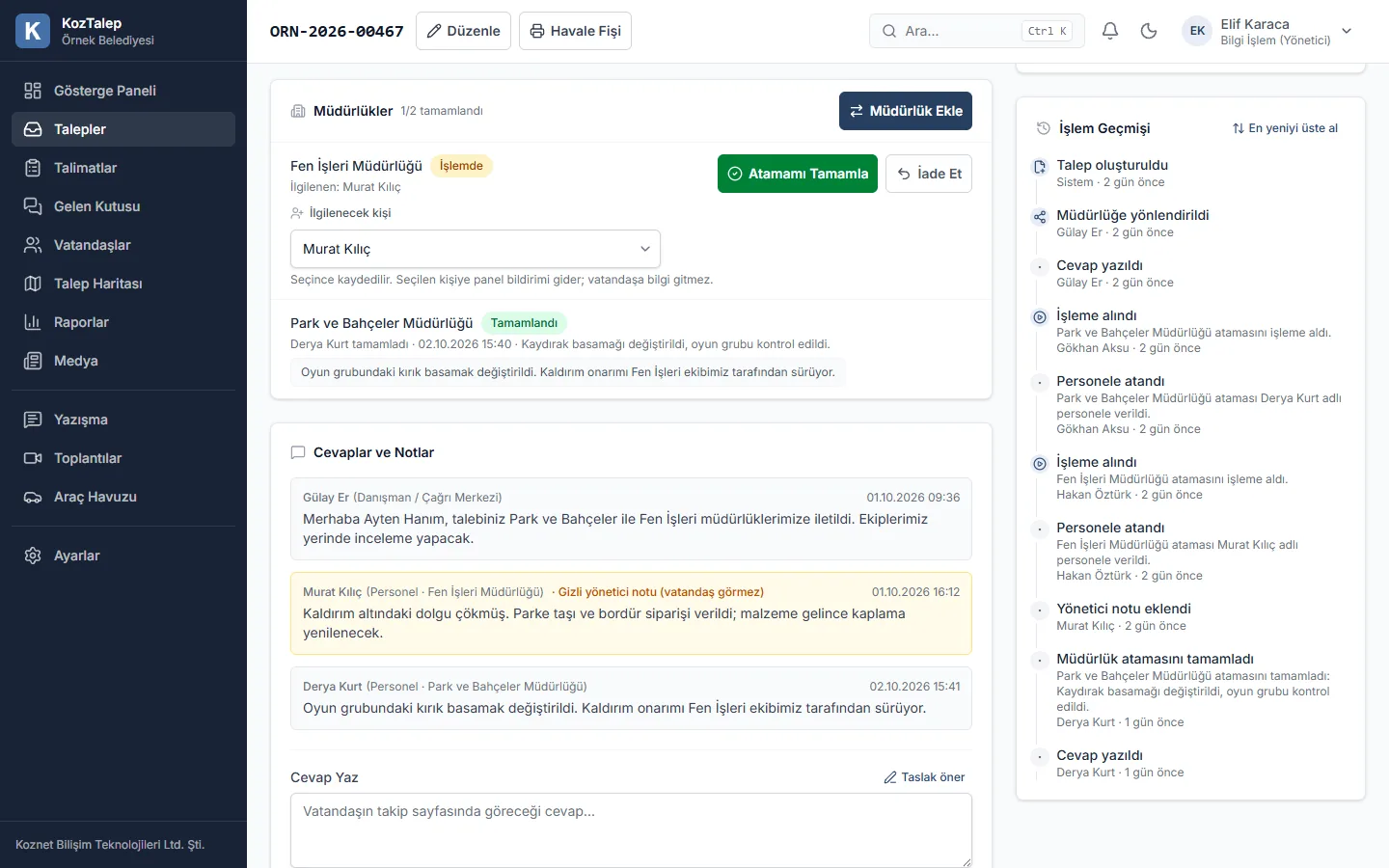Image resolution: width=1389 pixels, height=868 pixels.
Task: Click 'Gizli yönetici notu (vatandaş görmez)' label
Action: (x=661, y=592)
